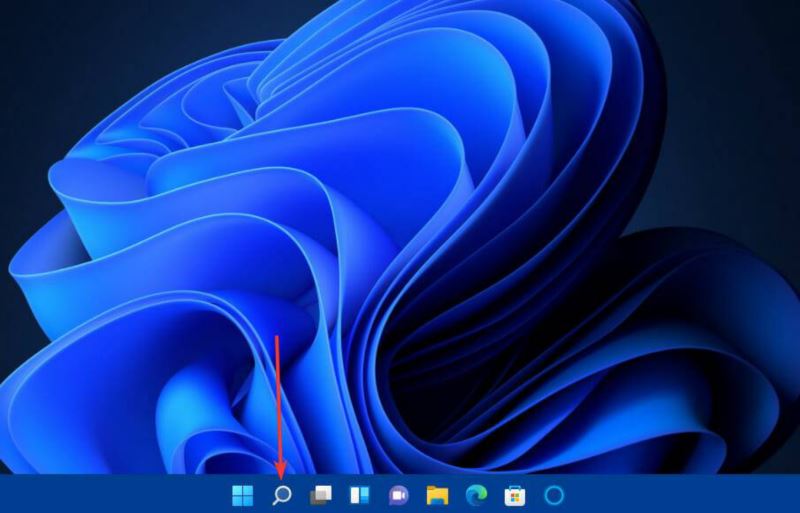Open the Windows Start menu
The height and width of the screenshot is (513, 800).
(x=242, y=495)
